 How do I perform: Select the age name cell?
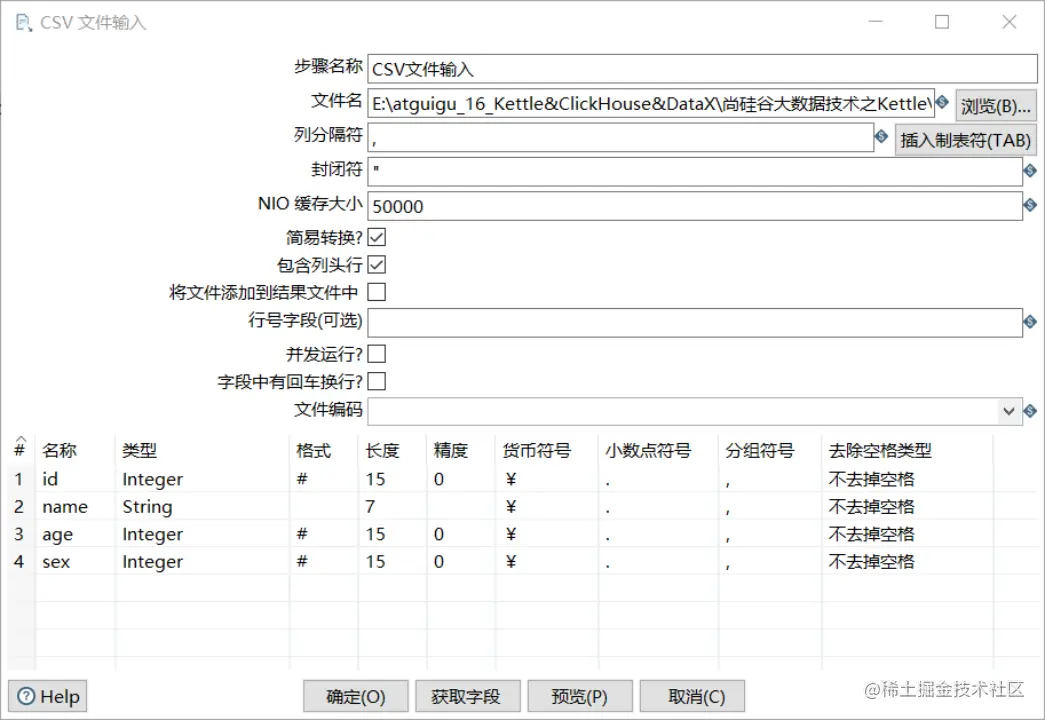click(x=75, y=534)
